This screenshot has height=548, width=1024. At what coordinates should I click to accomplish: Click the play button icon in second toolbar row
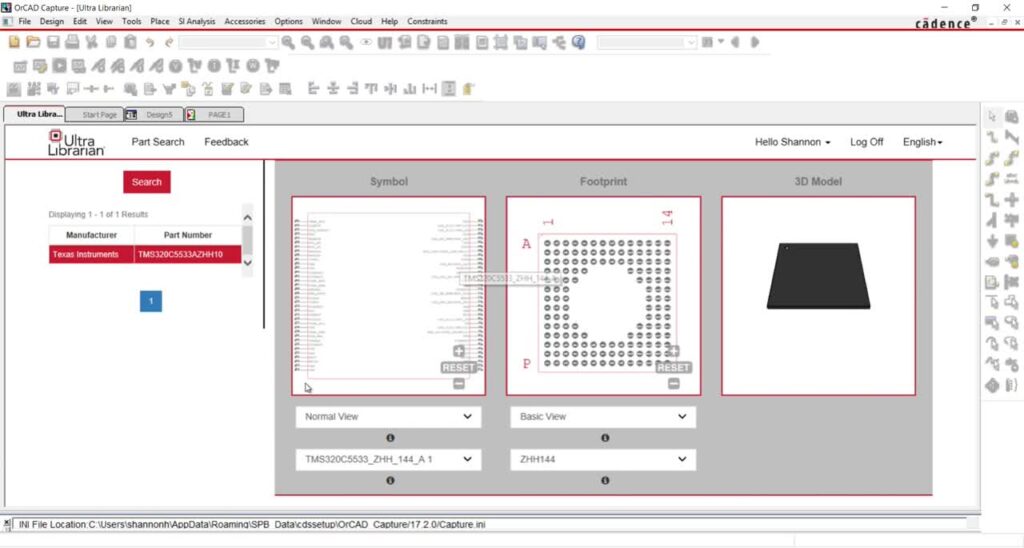pos(59,66)
